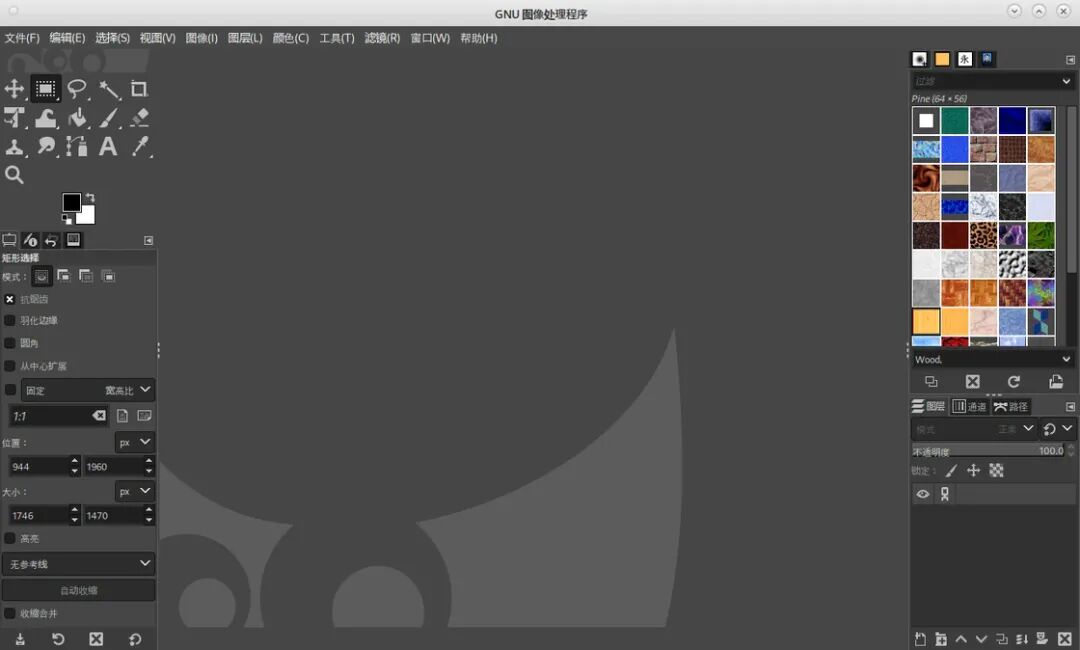Click the black foreground color swatch
Image resolution: width=1080 pixels, height=650 pixels.
click(72, 202)
